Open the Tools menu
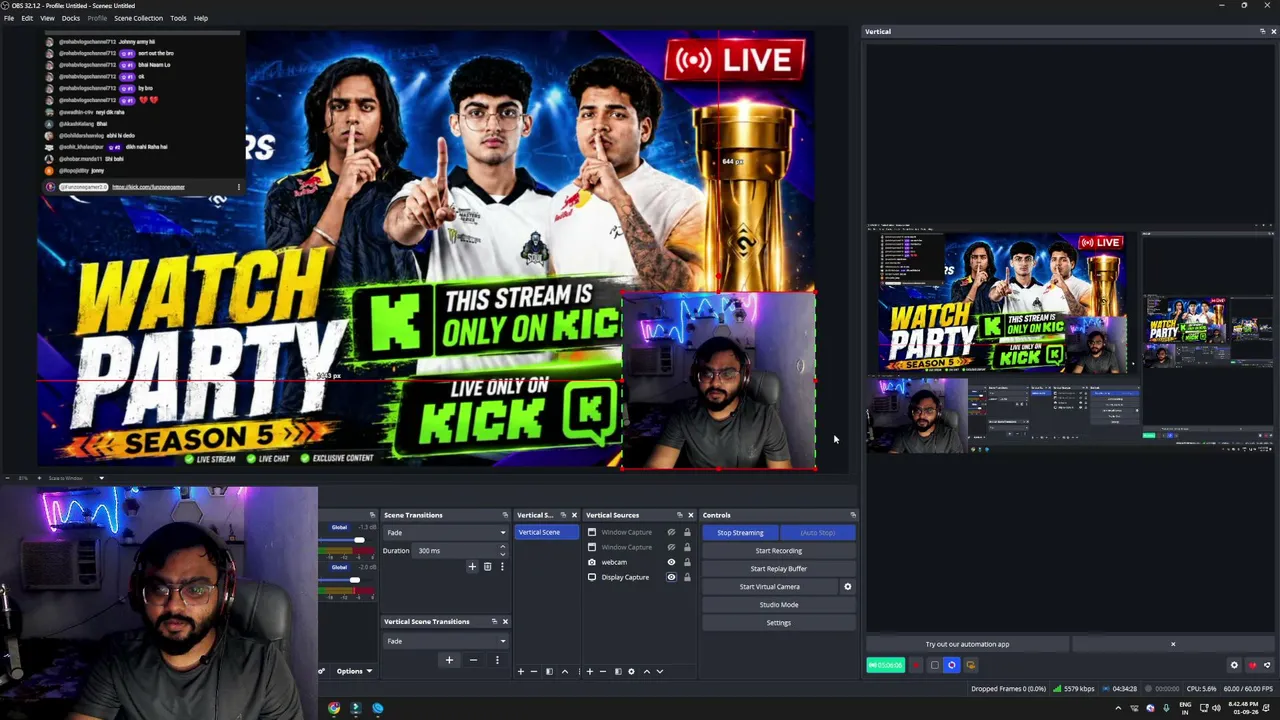The image size is (1280, 720). pyautogui.click(x=178, y=18)
